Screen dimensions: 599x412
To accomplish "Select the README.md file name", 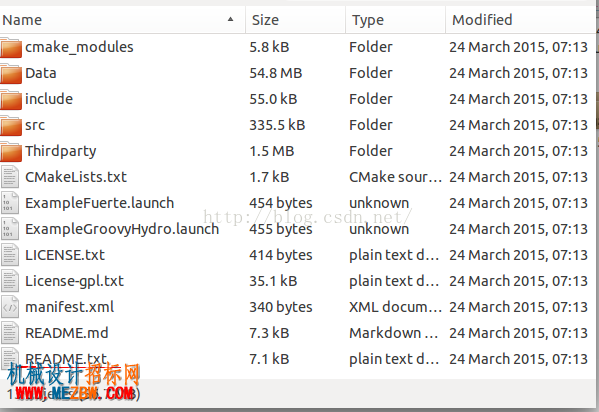I will [67, 333].
